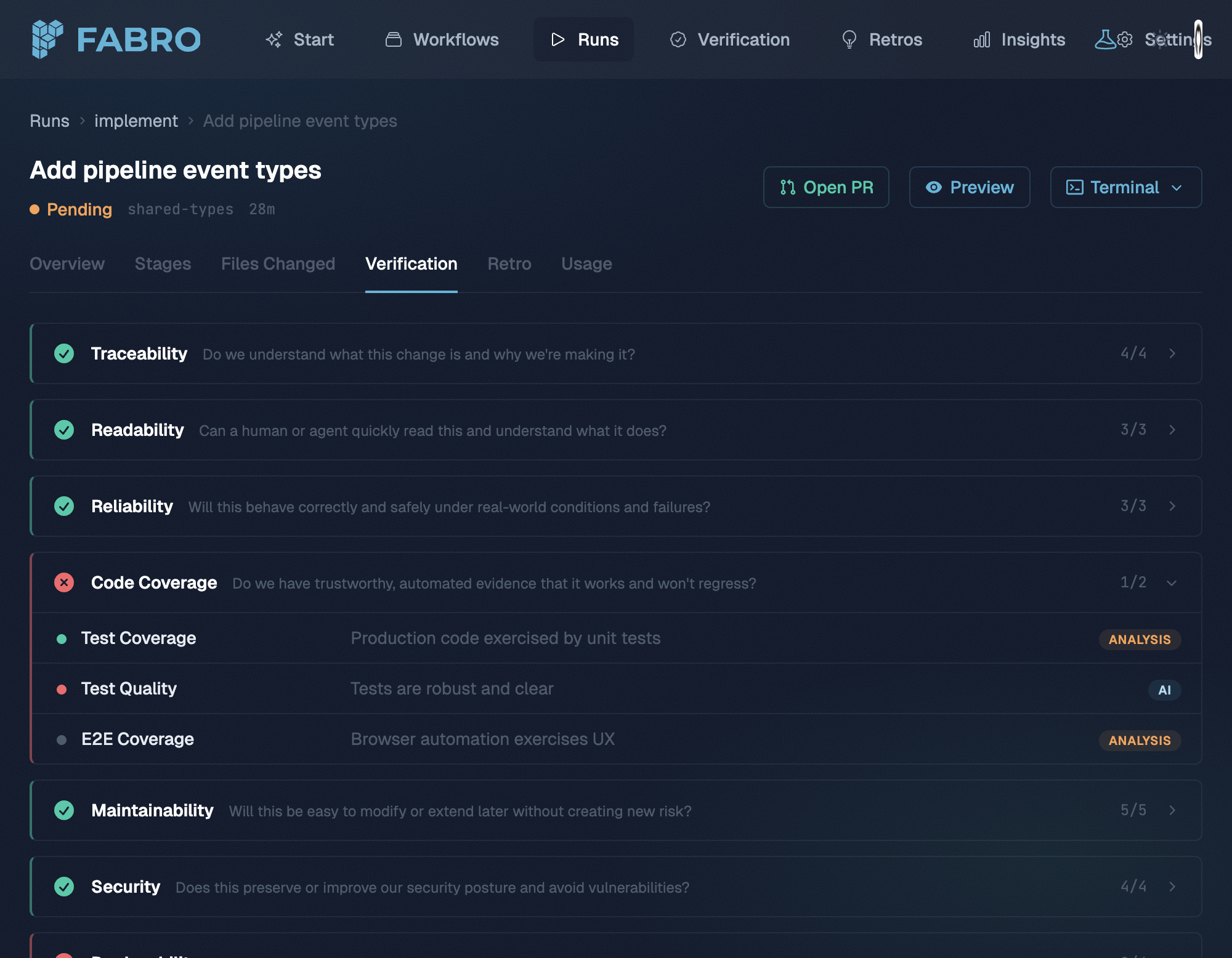
Task: Click the Open PR button
Action: click(826, 187)
